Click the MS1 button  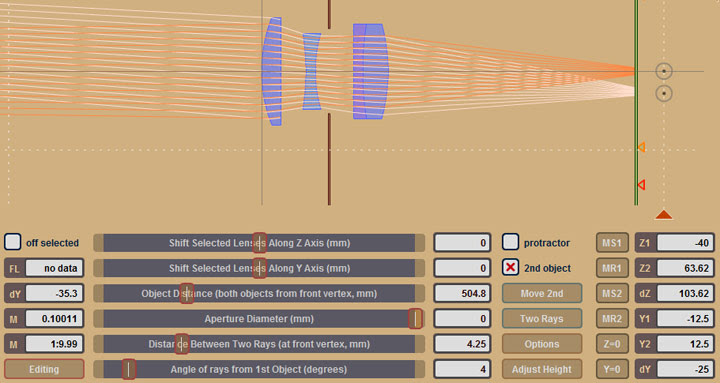(x=612, y=242)
